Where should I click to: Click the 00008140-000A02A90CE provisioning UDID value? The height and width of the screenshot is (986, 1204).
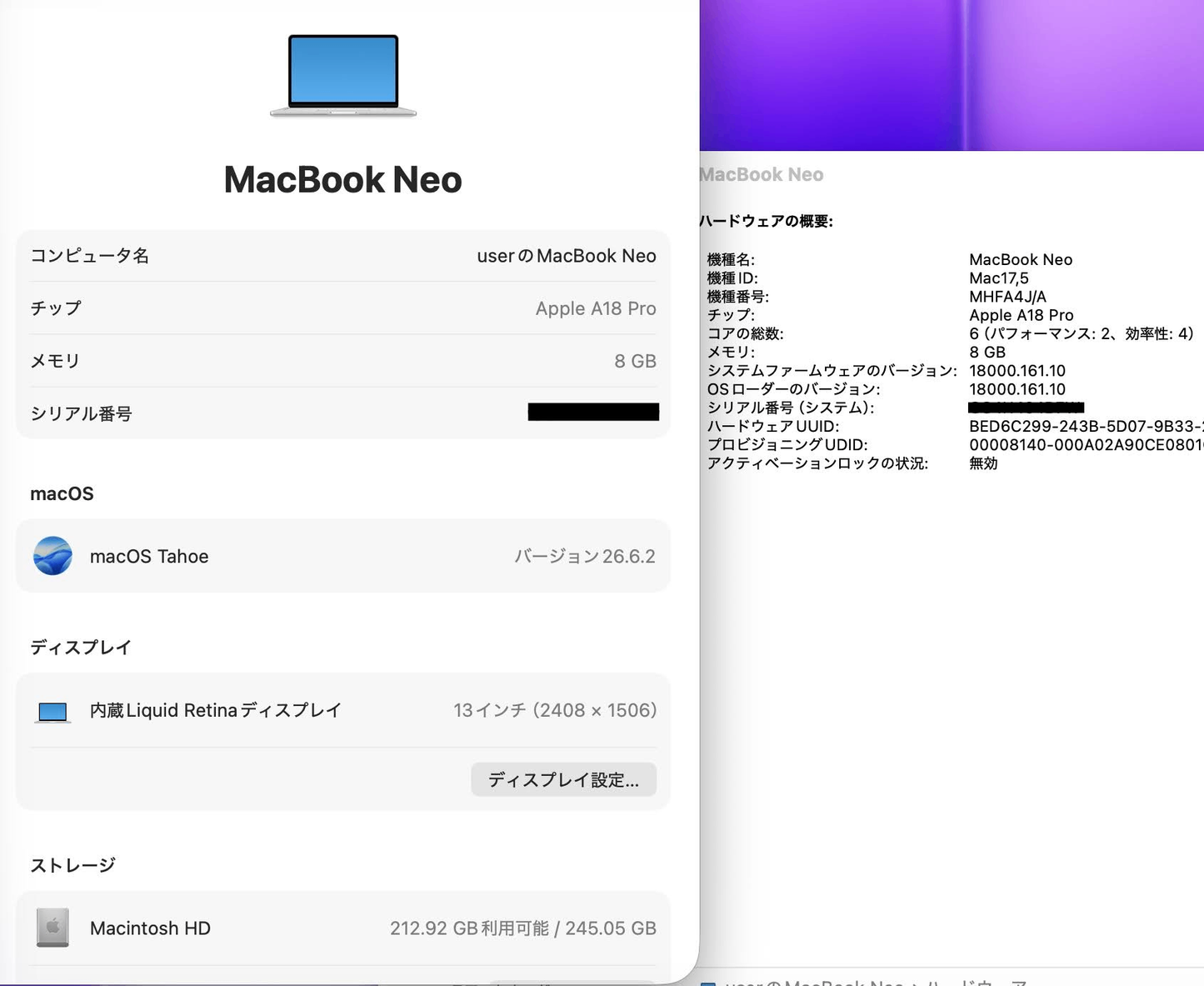1086,444
